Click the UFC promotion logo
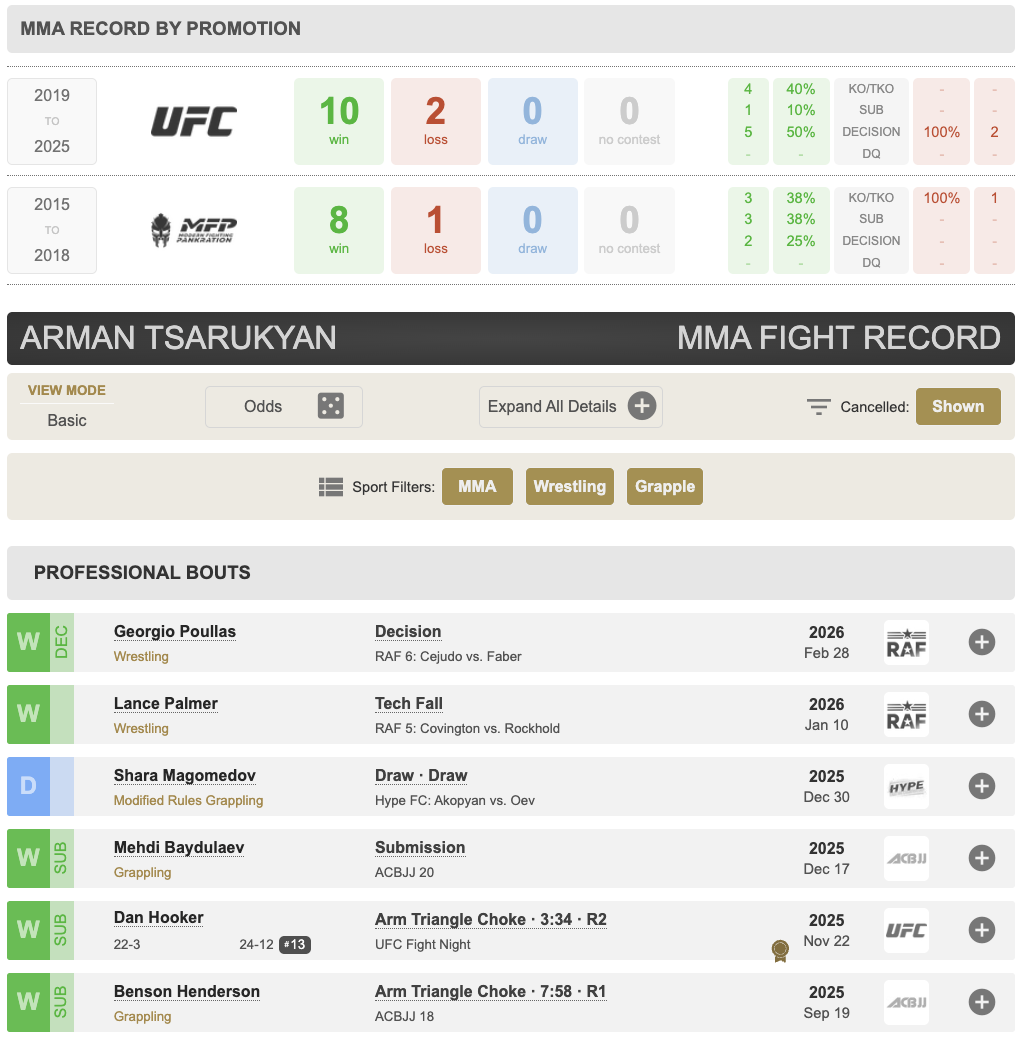This screenshot has height=1038, width=1022. [194, 121]
